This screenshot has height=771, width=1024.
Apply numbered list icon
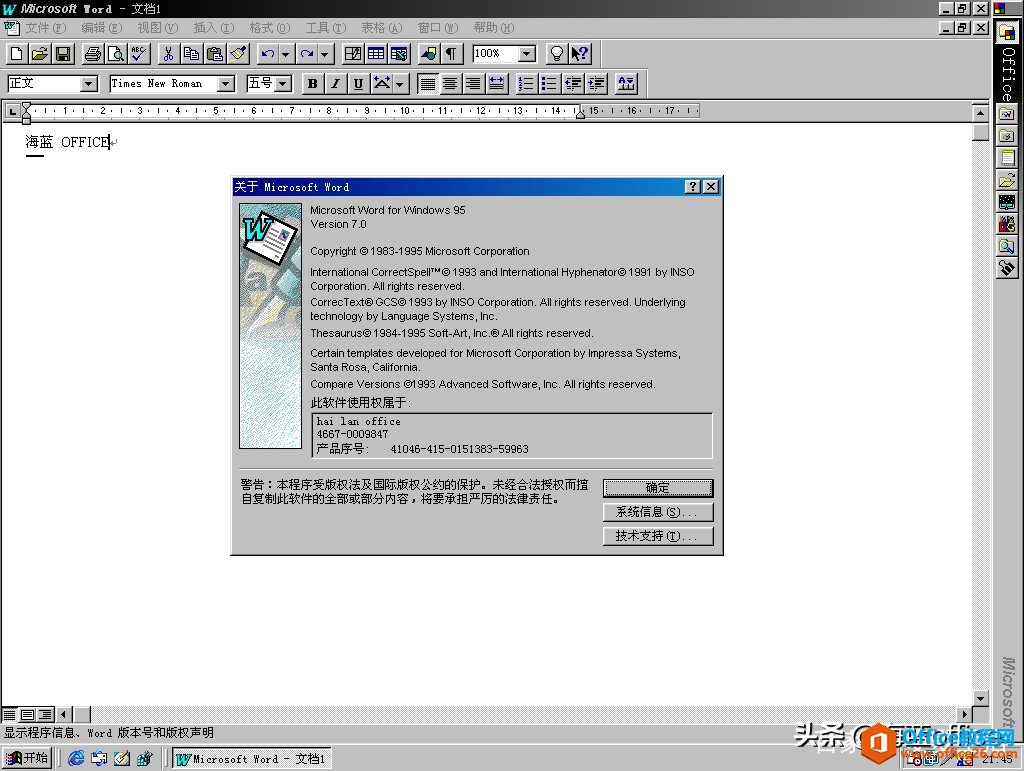click(526, 84)
